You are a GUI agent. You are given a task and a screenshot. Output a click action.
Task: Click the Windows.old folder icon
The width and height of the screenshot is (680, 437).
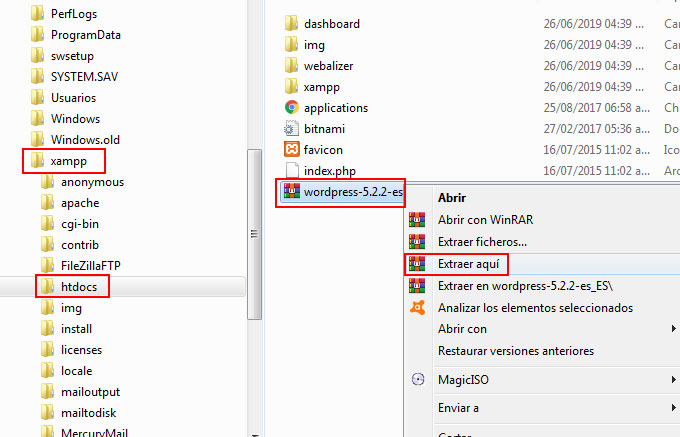tap(37, 140)
